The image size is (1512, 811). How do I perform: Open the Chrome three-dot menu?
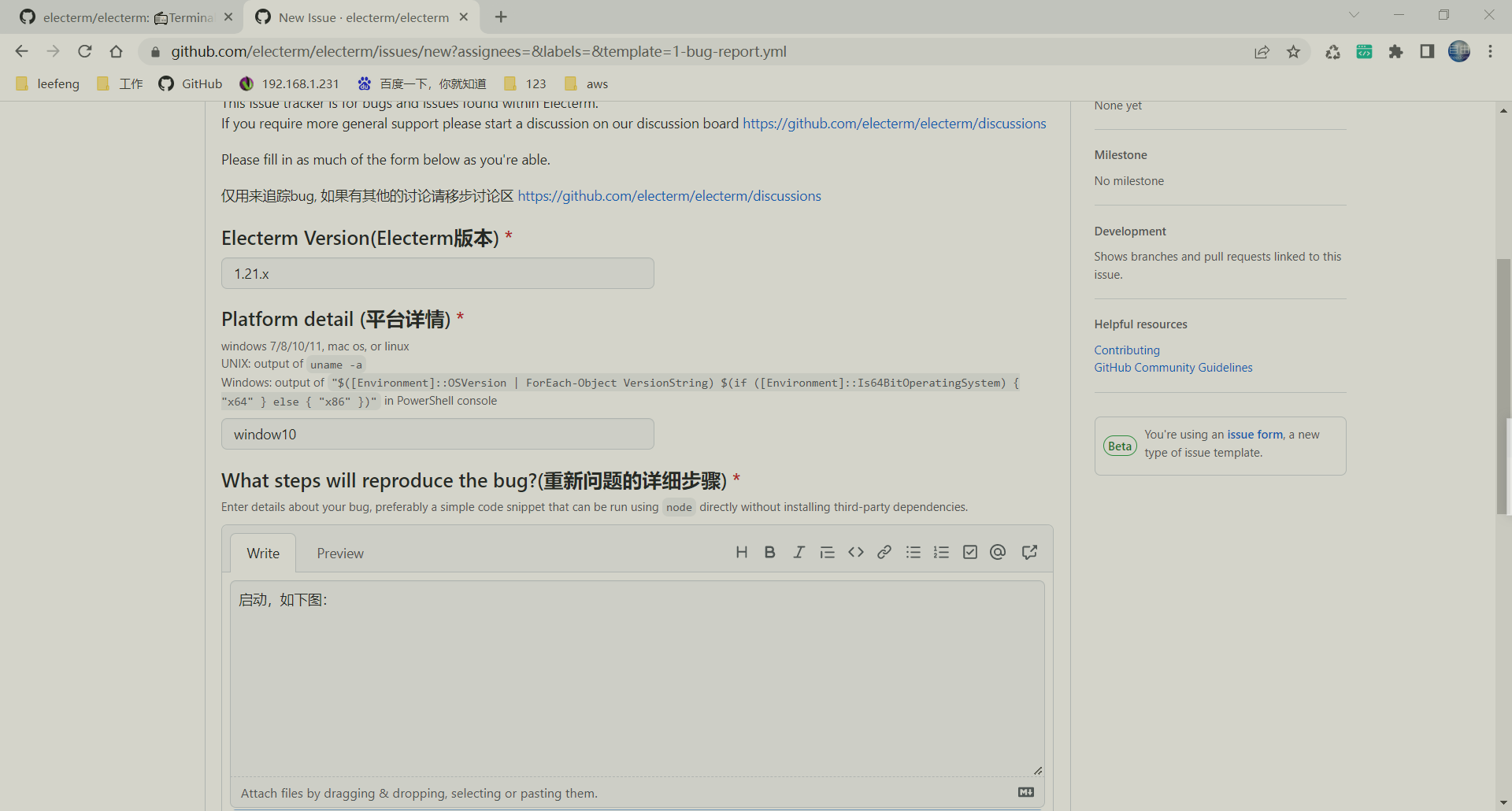pos(1491,51)
